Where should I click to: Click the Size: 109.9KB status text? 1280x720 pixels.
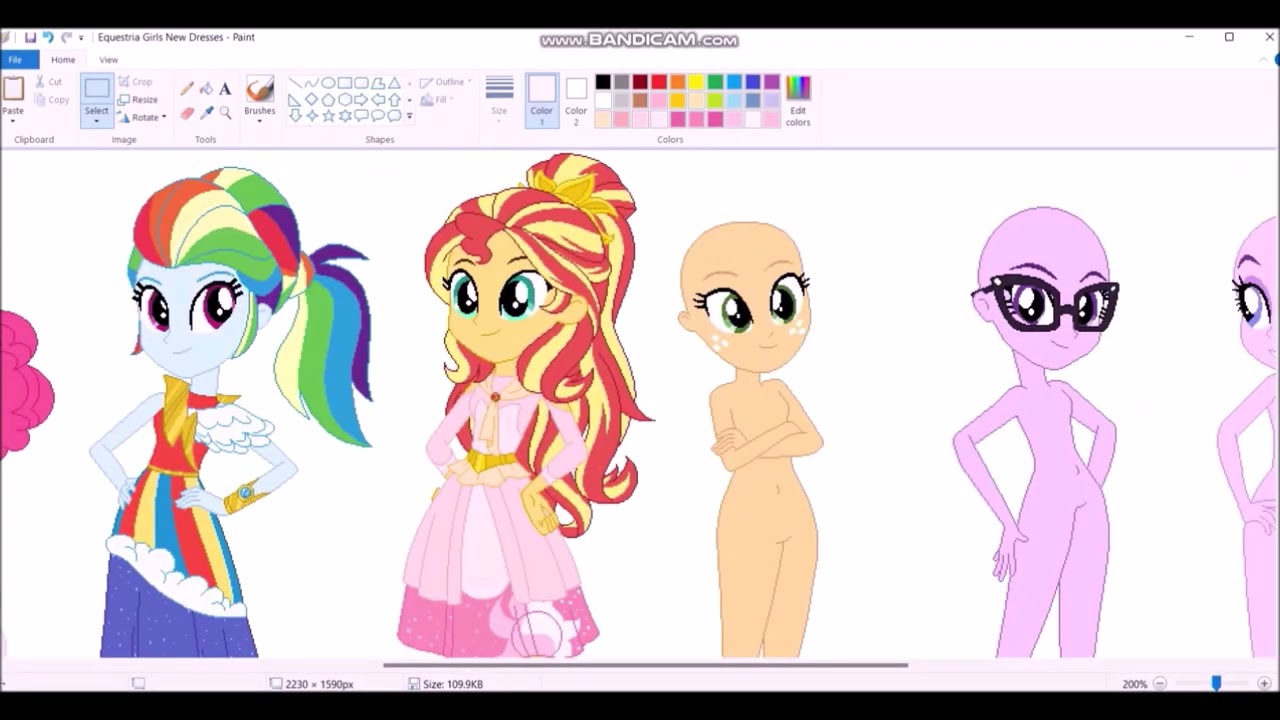click(453, 684)
